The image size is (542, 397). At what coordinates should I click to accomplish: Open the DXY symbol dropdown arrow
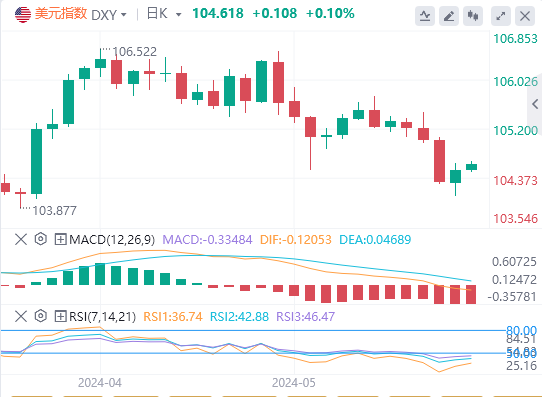pyautogui.click(x=123, y=15)
